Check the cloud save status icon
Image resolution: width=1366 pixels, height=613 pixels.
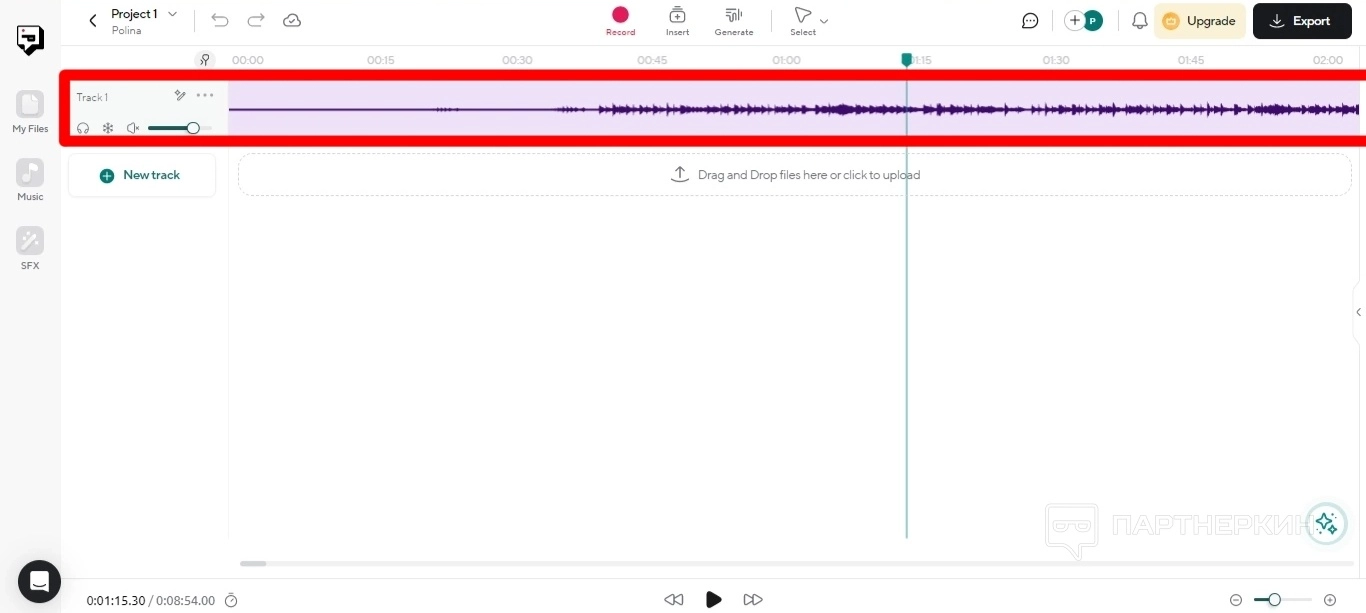(x=292, y=20)
